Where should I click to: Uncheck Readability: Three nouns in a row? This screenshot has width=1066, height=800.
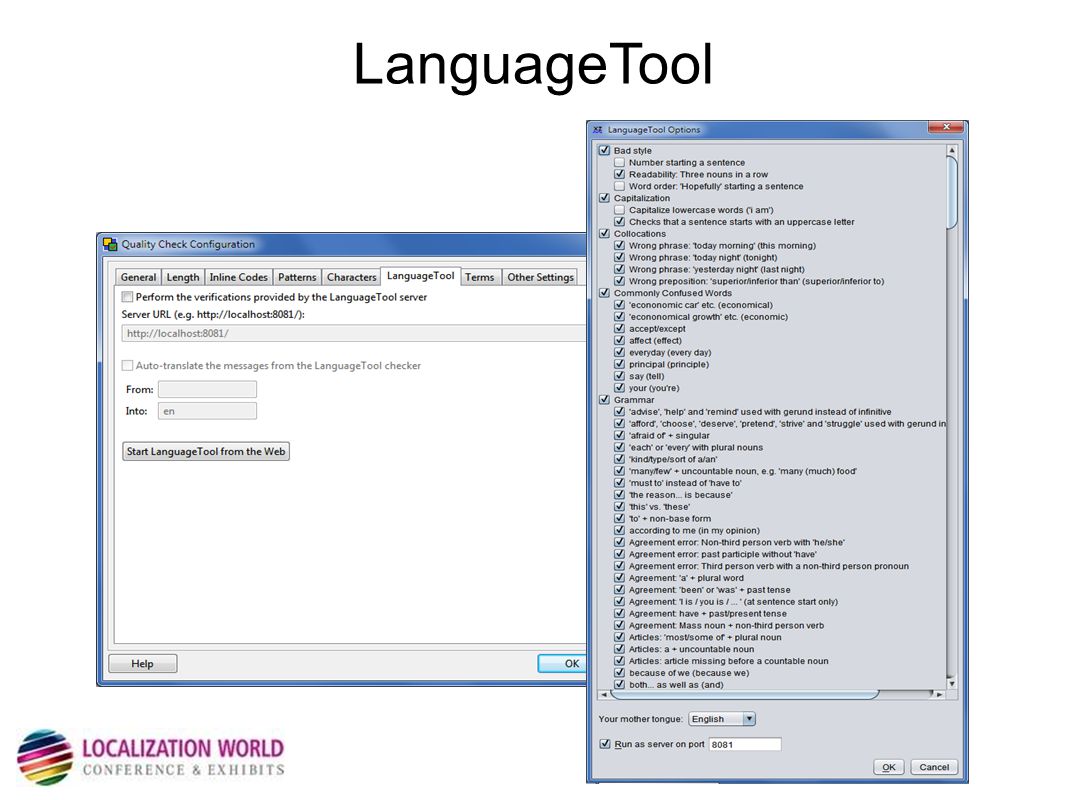(x=619, y=174)
